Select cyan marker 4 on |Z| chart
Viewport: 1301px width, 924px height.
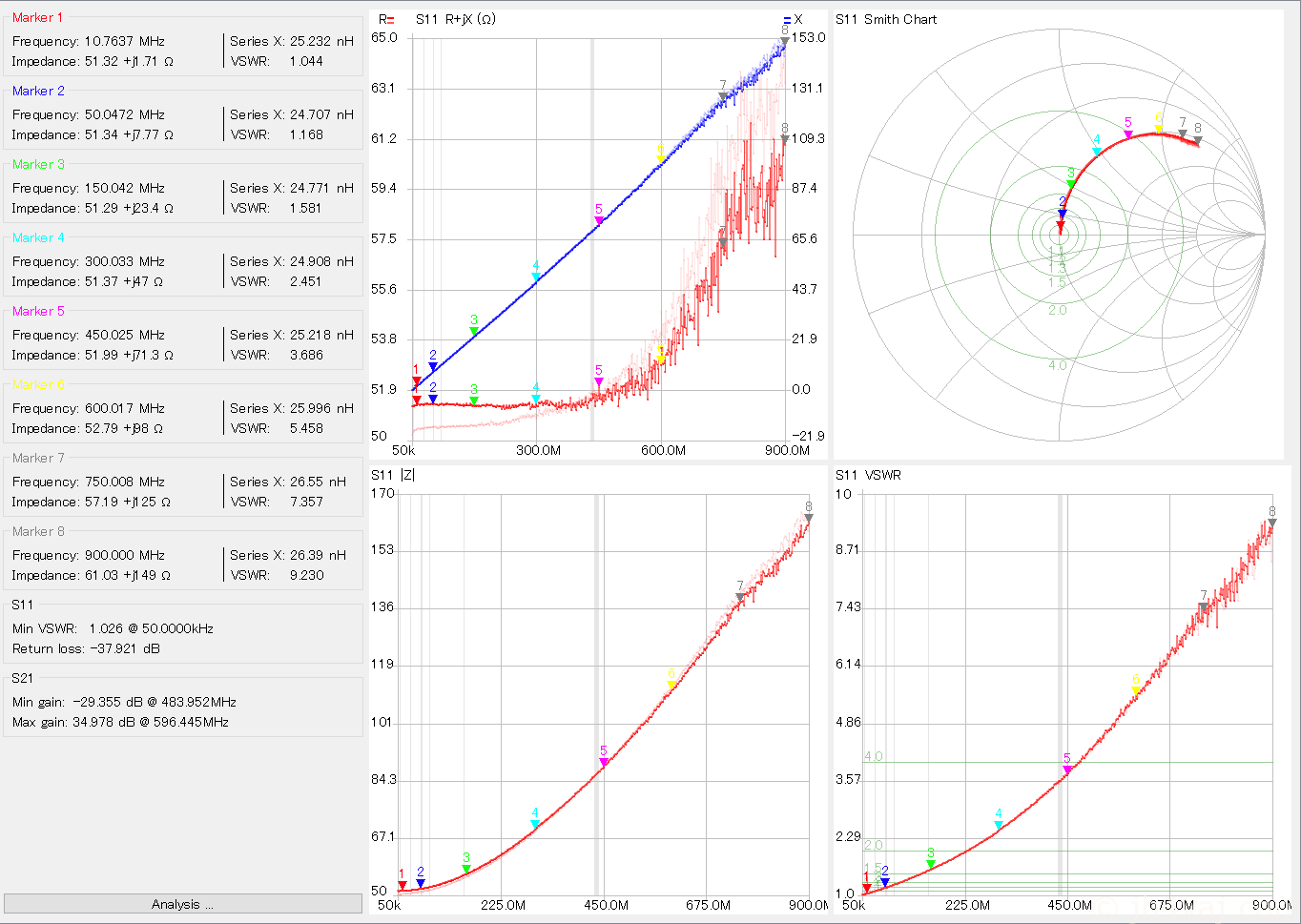535,824
